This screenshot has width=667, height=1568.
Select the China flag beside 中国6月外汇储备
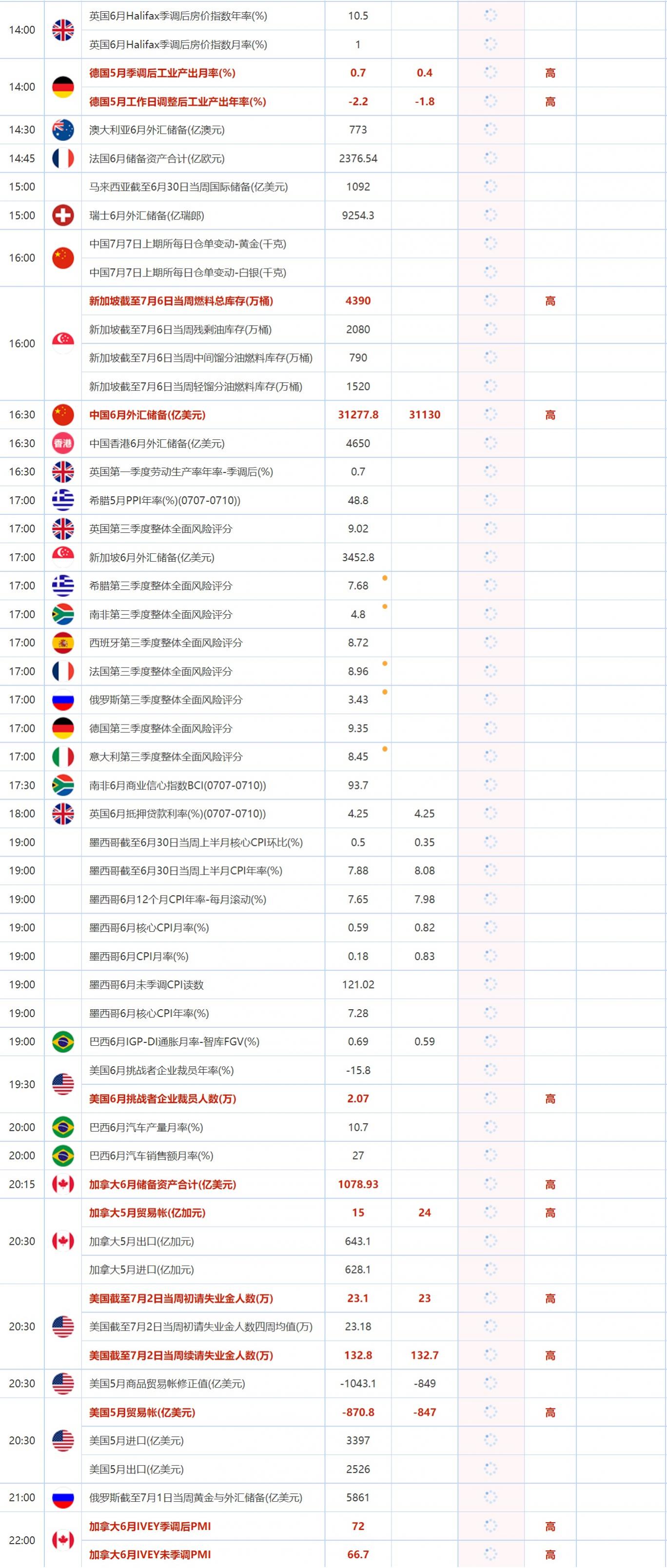click(63, 414)
